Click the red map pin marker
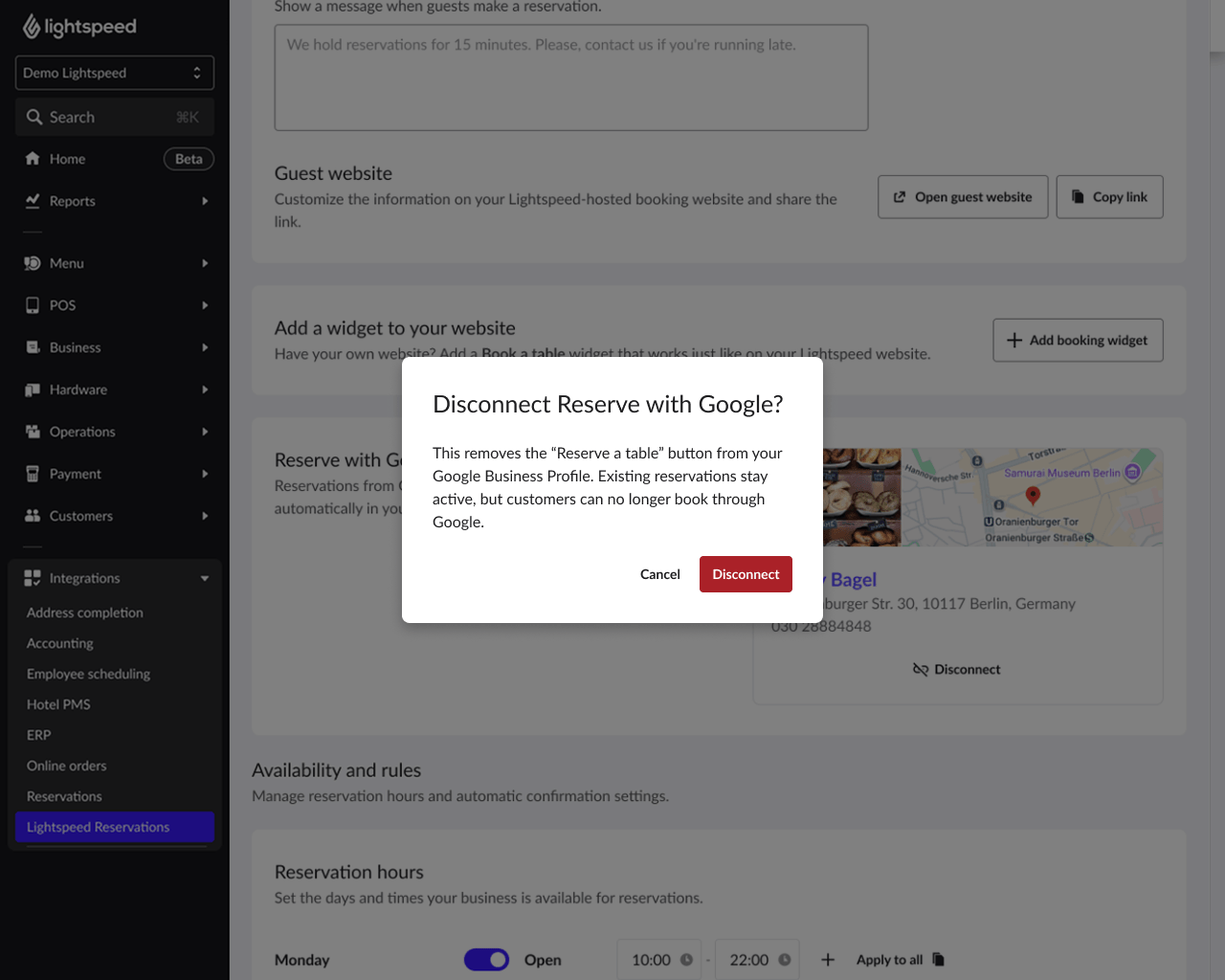The image size is (1225, 980). point(1033,496)
